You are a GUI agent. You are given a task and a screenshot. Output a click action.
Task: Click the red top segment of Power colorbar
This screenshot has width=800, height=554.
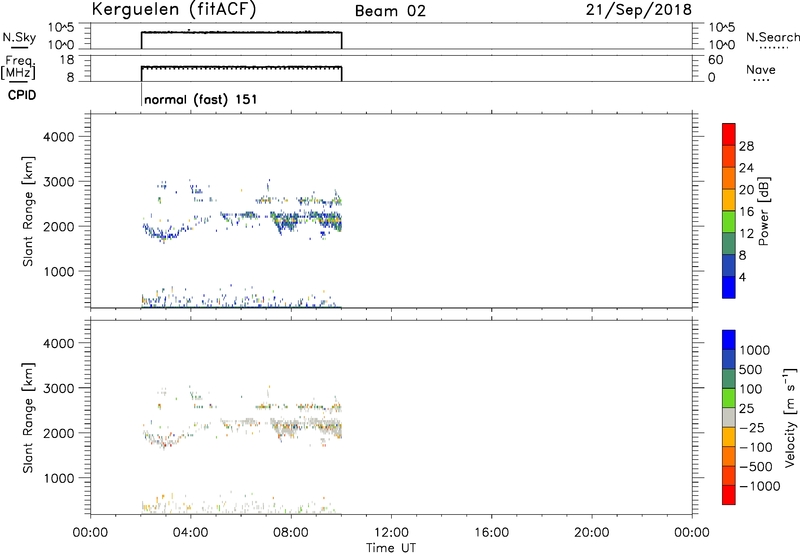click(x=729, y=135)
